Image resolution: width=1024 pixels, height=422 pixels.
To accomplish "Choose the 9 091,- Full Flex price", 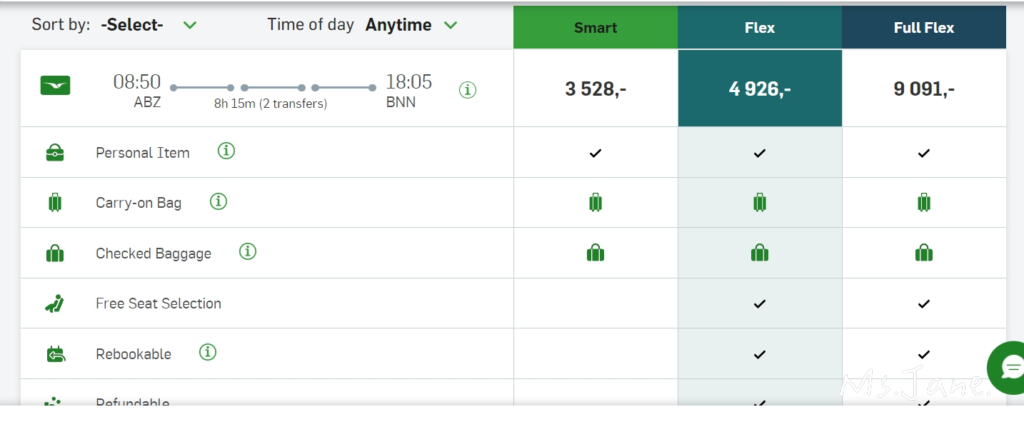I will tap(924, 89).
